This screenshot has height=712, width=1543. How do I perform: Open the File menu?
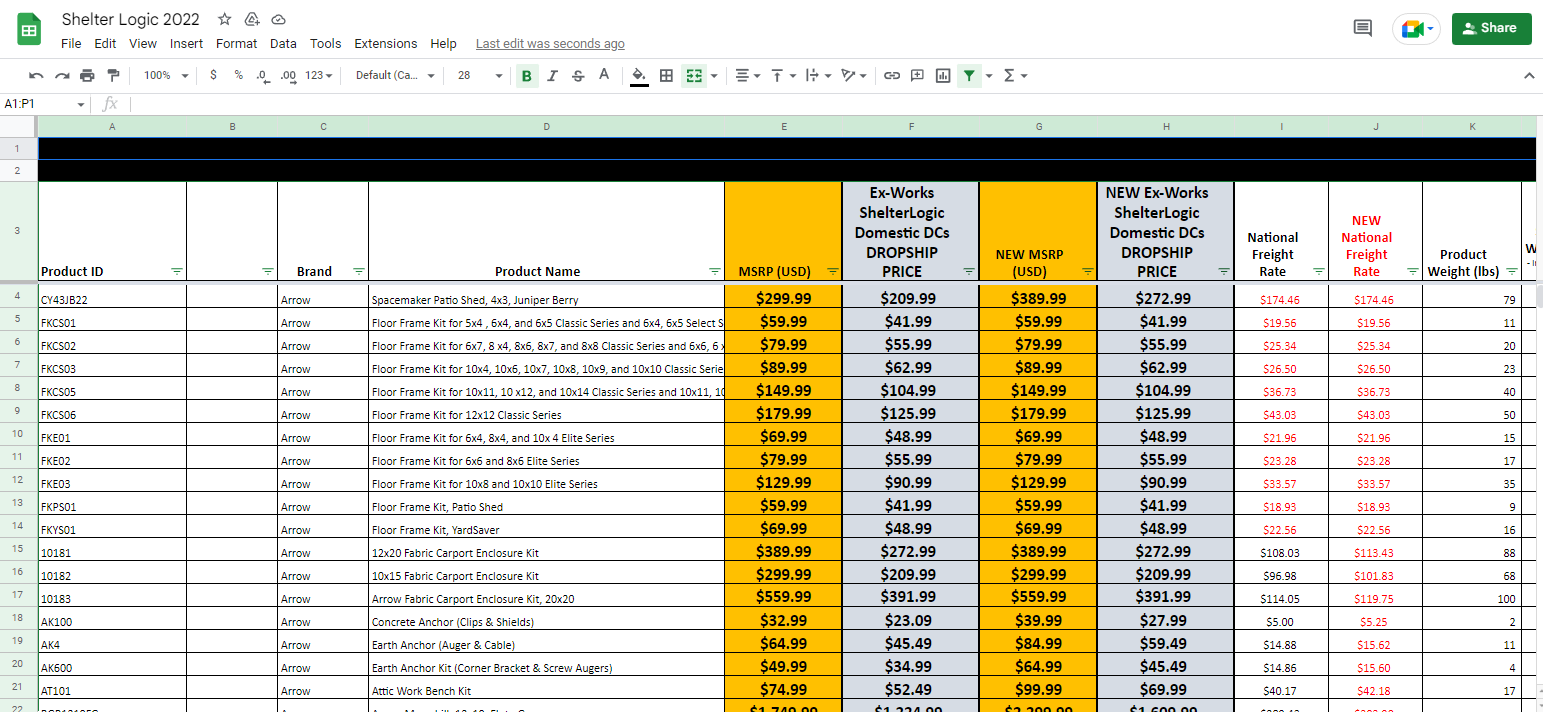click(x=71, y=44)
